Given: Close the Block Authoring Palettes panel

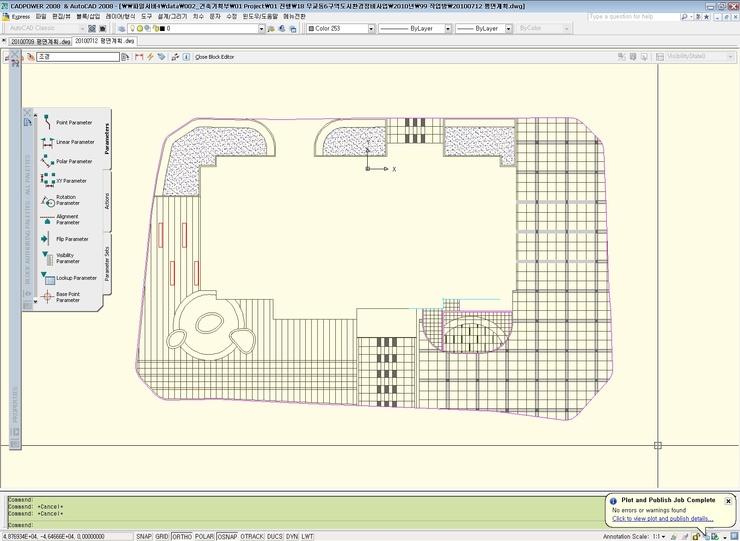Looking at the screenshot, I should pos(27,112).
